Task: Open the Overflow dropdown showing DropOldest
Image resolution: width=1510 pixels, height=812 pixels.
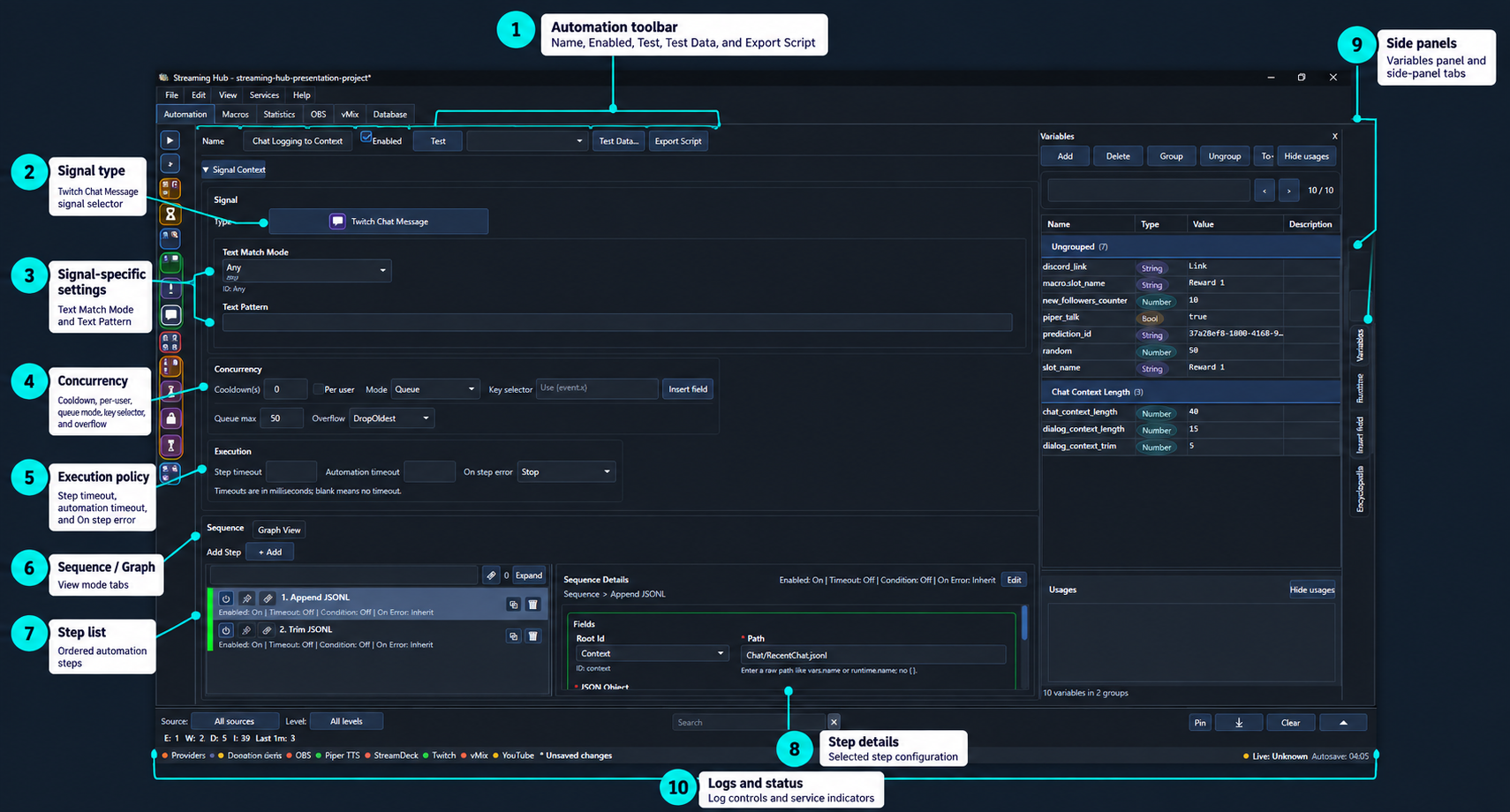Action: tap(392, 418)
